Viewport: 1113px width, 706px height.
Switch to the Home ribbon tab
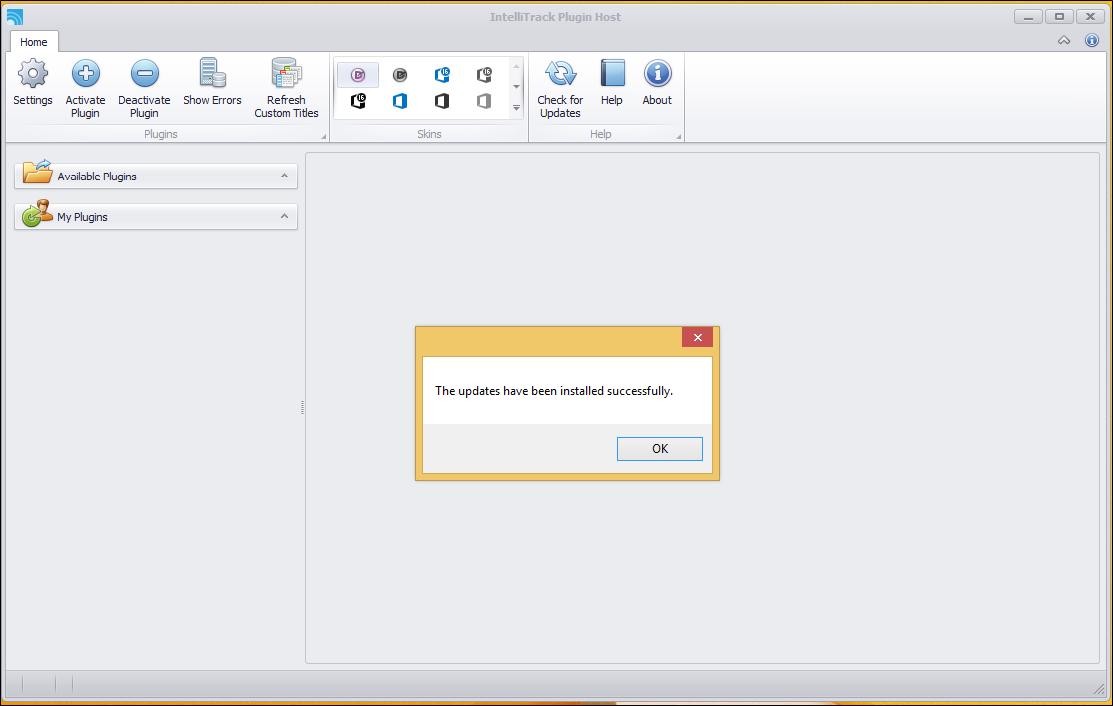pos(33,42)
